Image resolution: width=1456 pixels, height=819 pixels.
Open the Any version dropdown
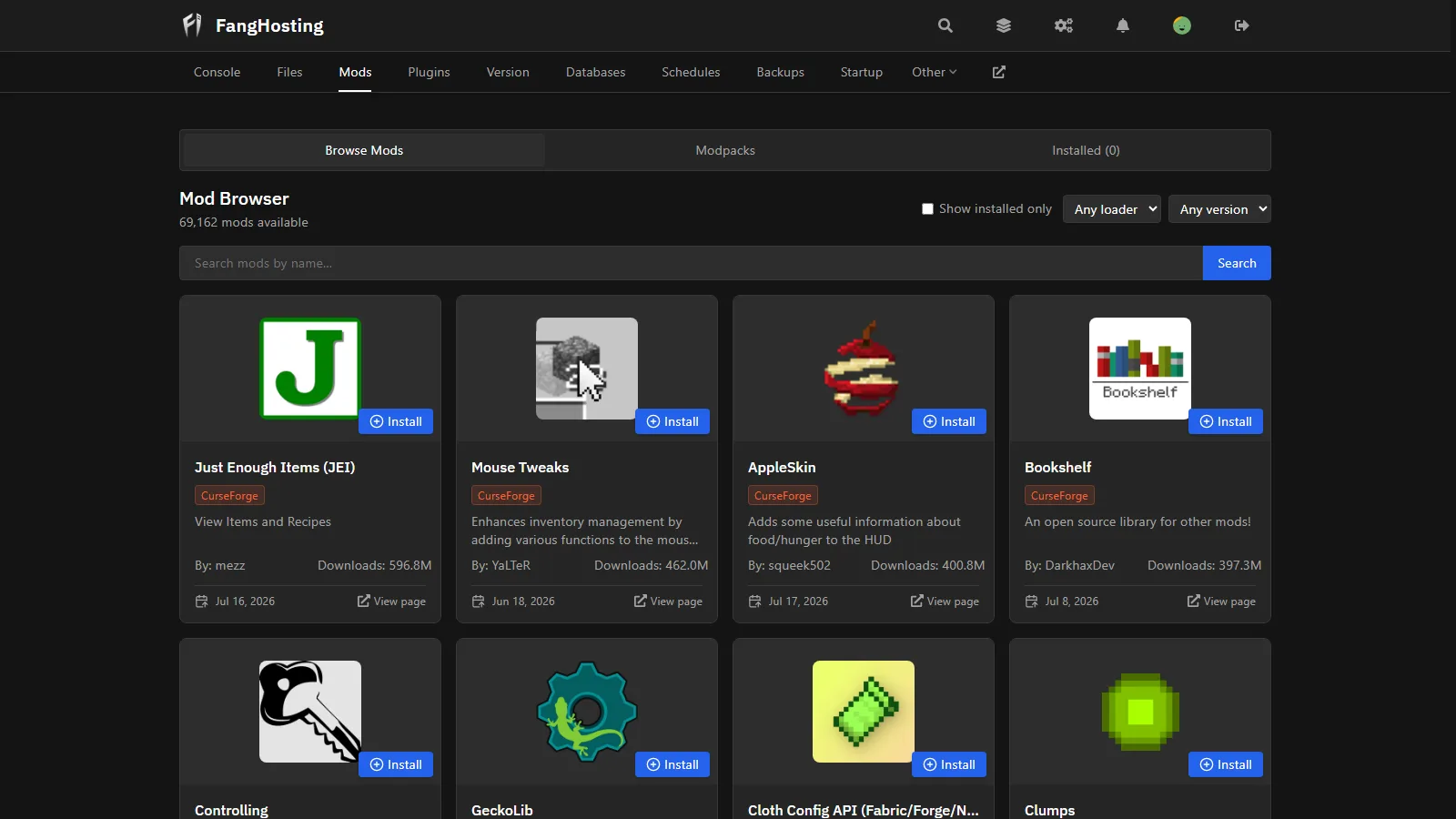[x=1219, y=209]
